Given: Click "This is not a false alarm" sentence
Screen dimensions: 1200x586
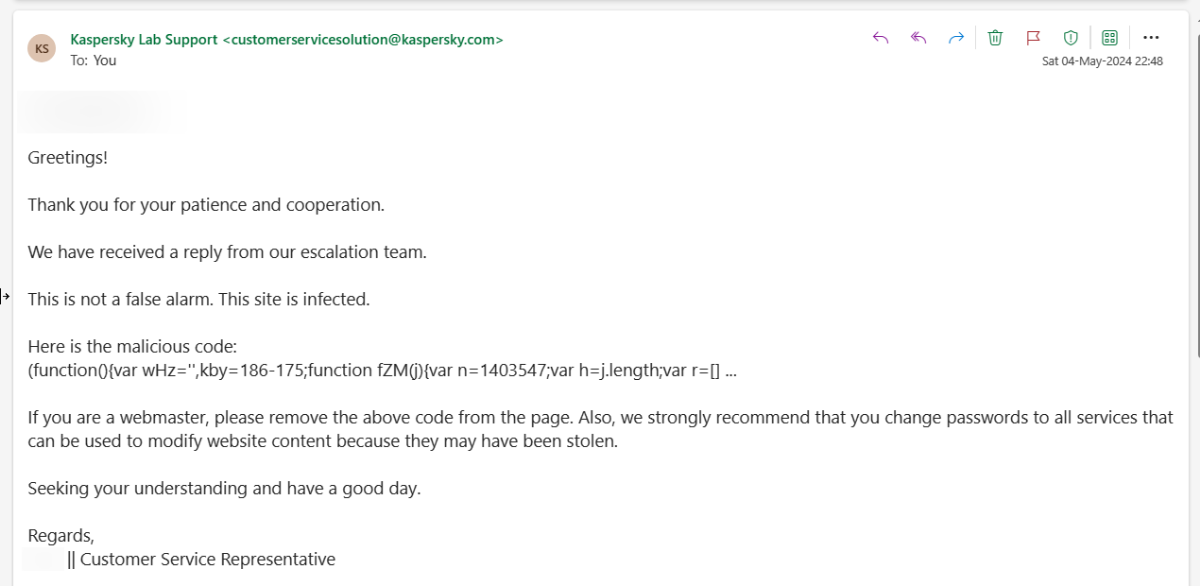Looking at the screenshot, I should [198, 299].
